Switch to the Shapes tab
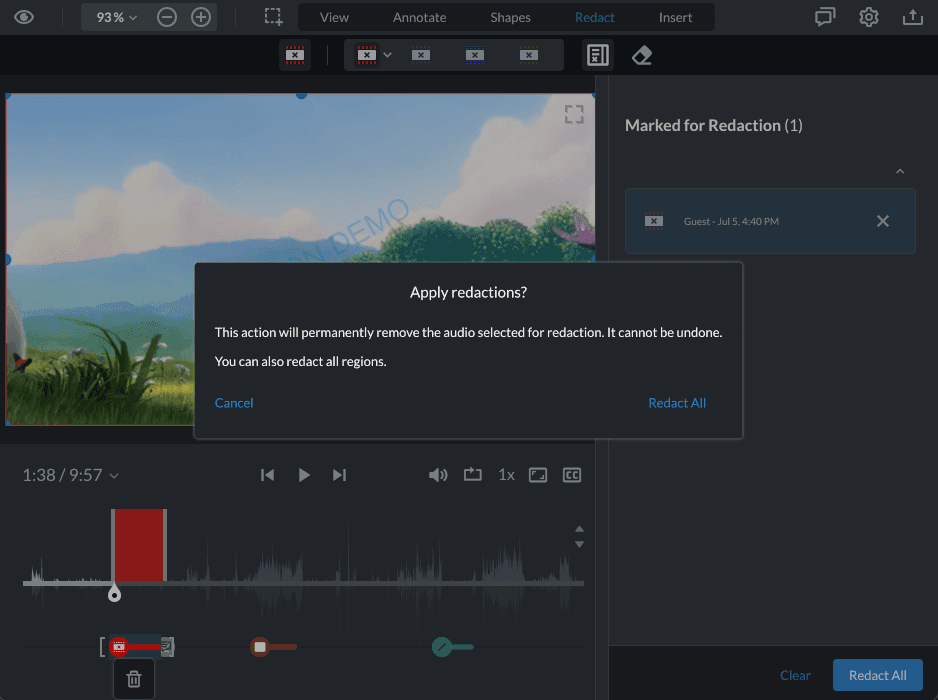This screenshot has height=700, width=938. pyautogui.click(x=510, y=17)
